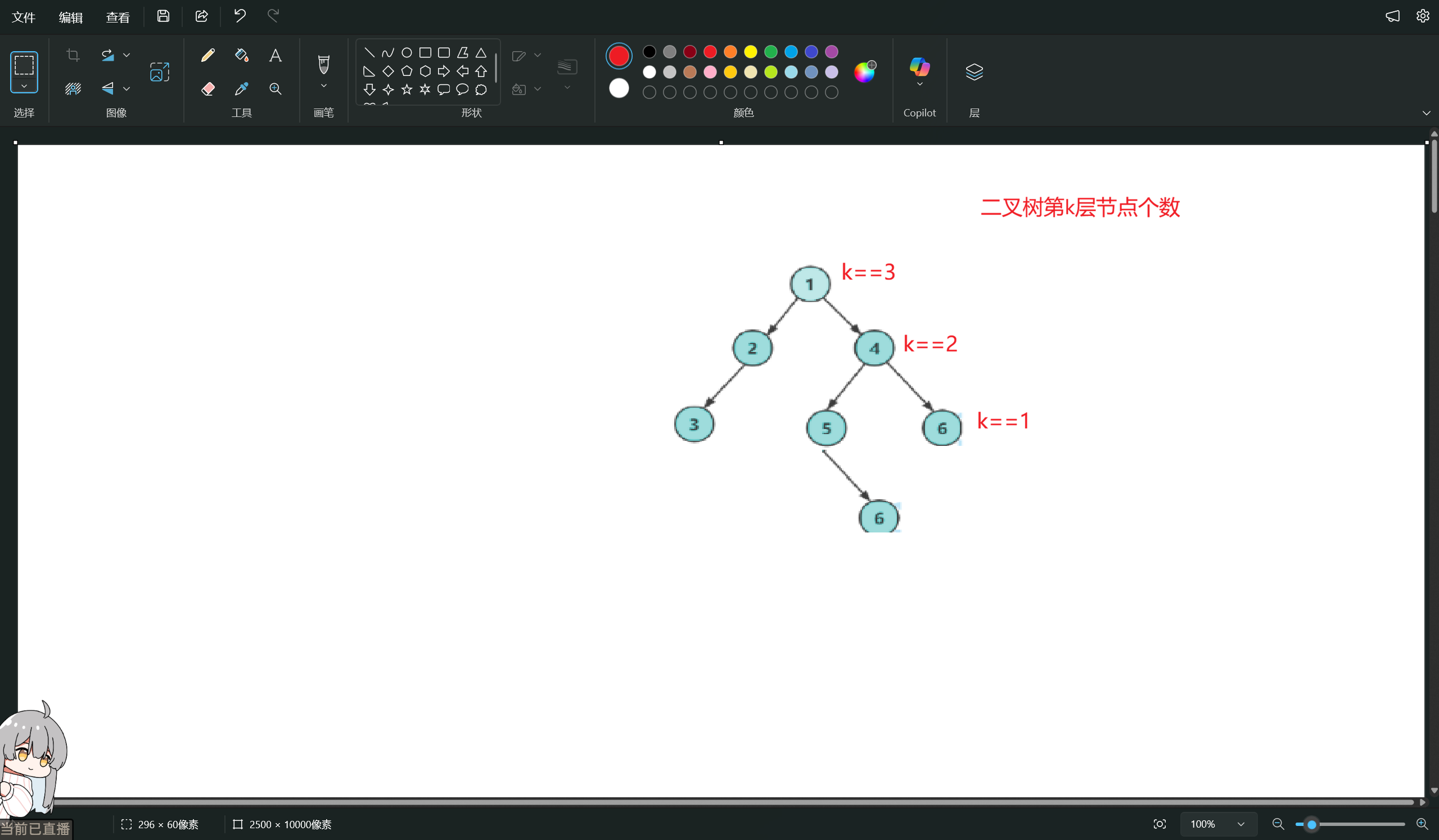
Task: Select the Color picker eyedropper tool
Action: coord(242,88)
